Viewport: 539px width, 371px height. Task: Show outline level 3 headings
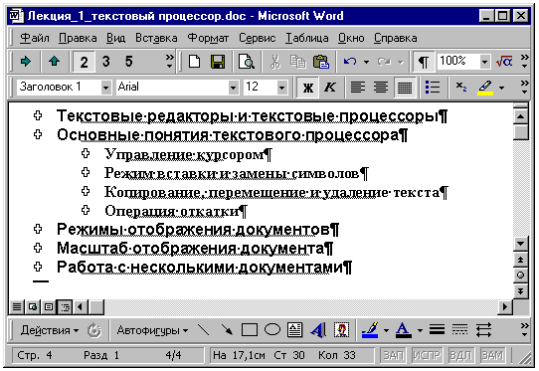[x=106, y=62]
